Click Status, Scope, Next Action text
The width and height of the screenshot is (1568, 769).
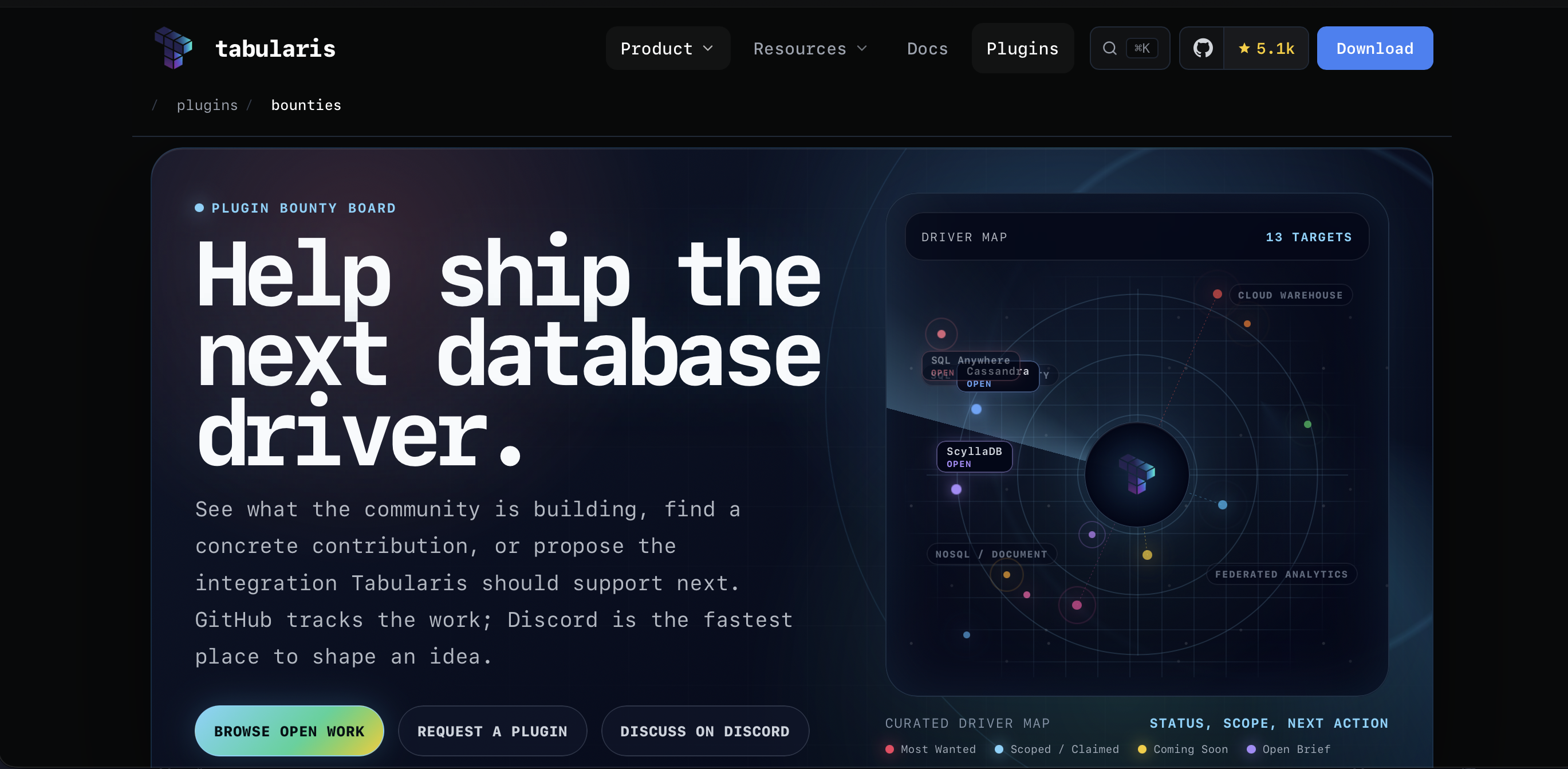1268,723
